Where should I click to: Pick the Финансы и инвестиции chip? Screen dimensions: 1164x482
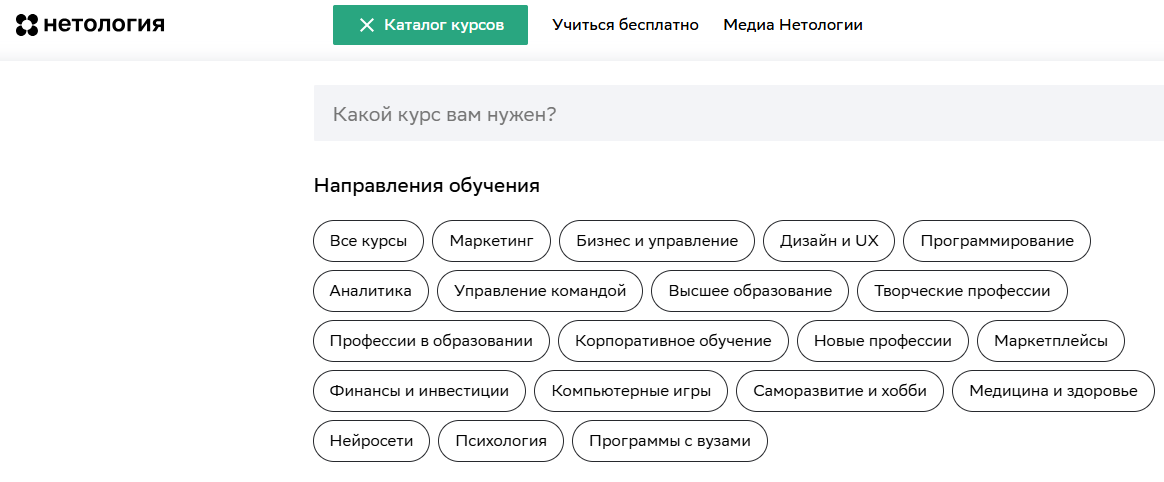point(419,391)
